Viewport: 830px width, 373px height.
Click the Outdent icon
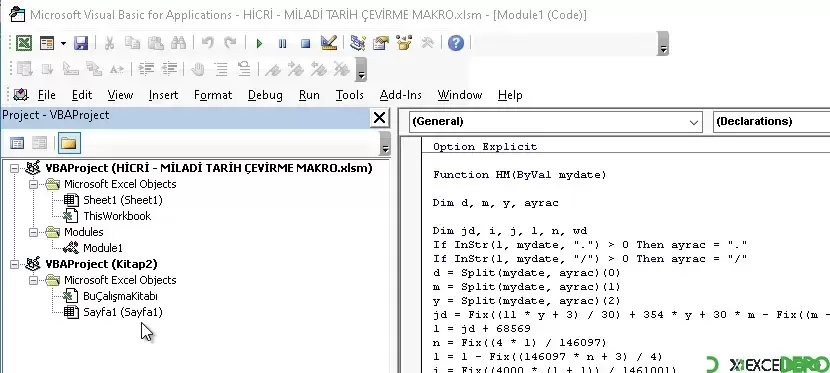pyautogui.click(x=169, y=69)
